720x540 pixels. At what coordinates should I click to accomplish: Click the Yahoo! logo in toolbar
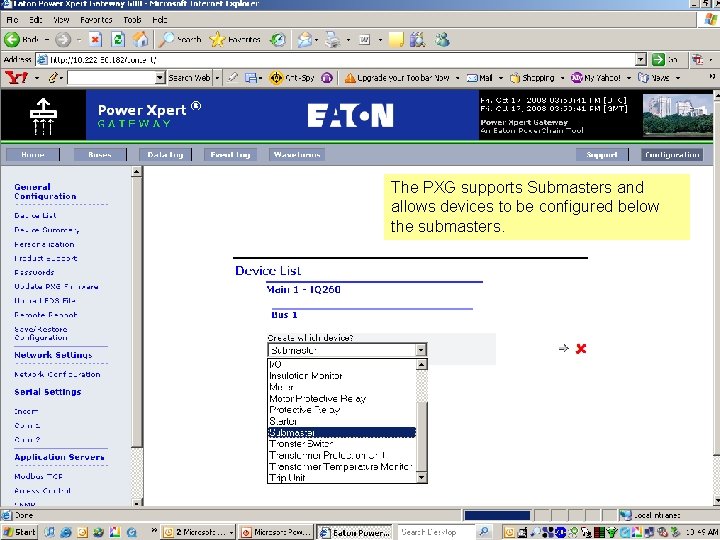pos(16,78)
